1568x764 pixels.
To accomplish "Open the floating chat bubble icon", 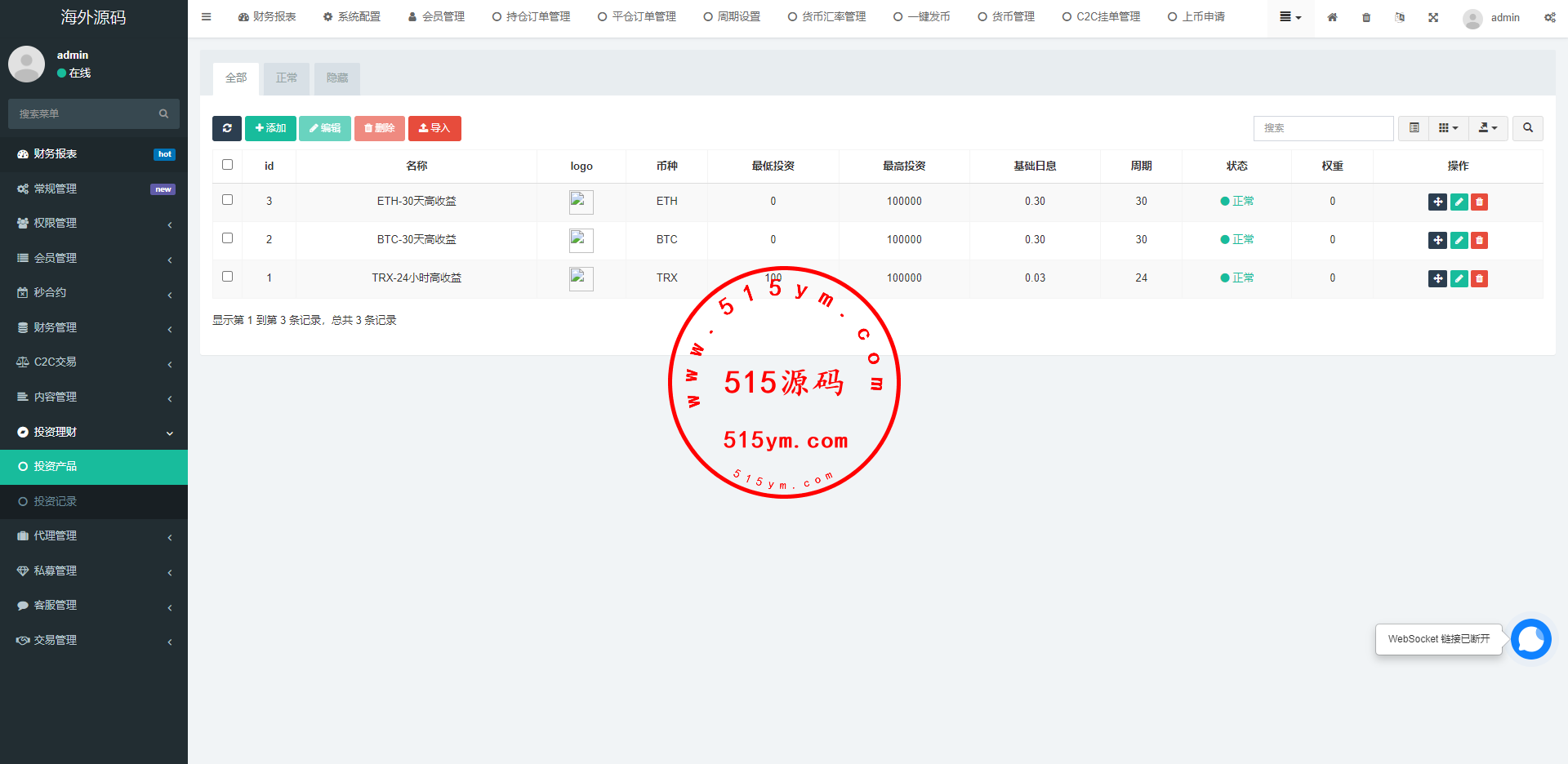I will point(1530,639).
